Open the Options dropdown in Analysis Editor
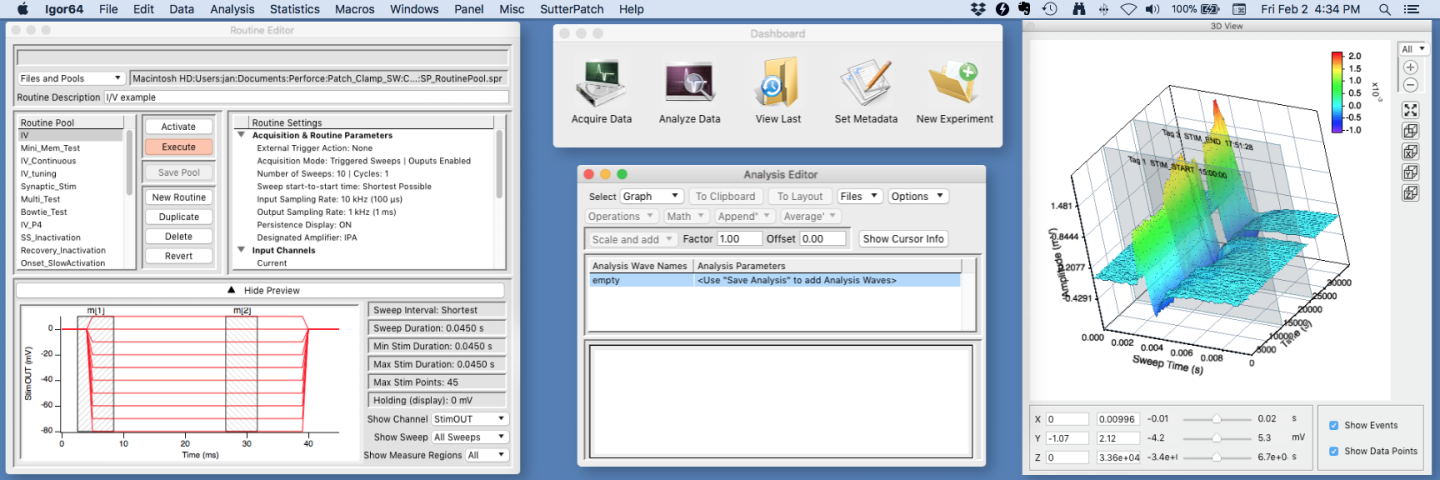This screenshot has width=1440, height=480. (918, 196)
